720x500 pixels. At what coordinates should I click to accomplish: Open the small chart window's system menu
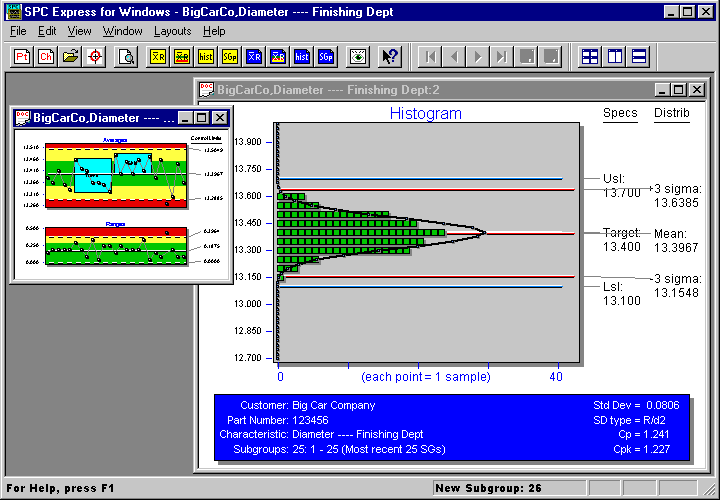click(x=23, y=117)
